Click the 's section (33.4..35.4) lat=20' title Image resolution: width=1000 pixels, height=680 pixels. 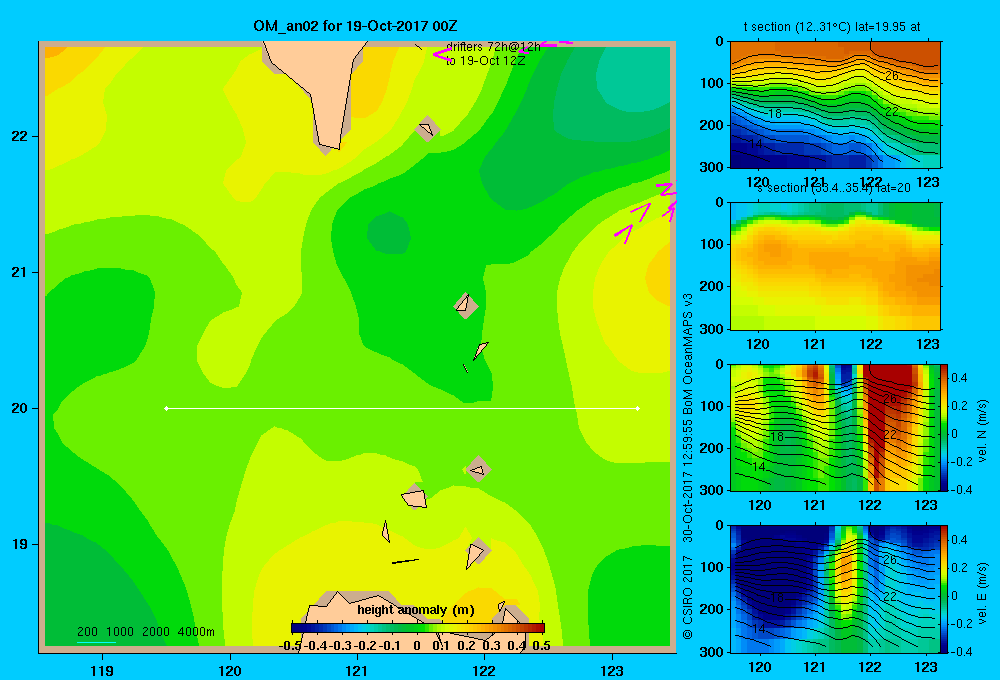click(833, 188)
